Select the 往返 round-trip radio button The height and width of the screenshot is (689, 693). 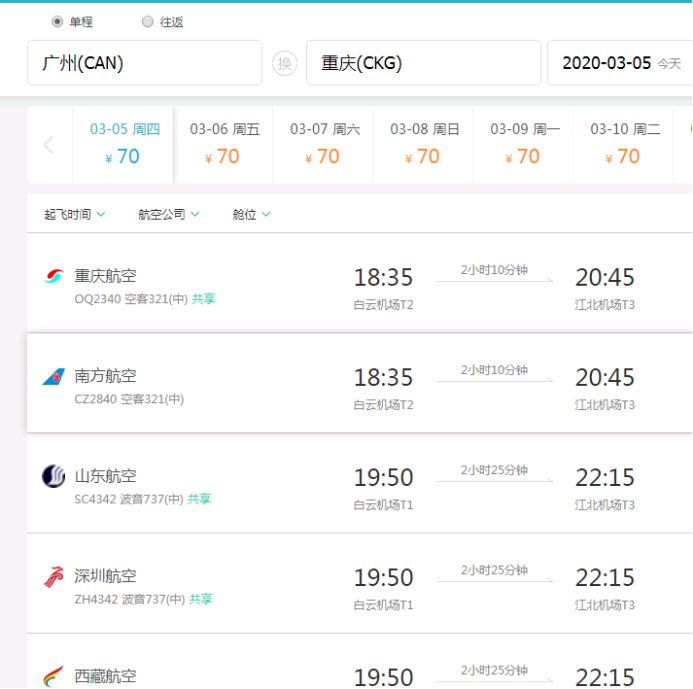(x=148, y=21)
